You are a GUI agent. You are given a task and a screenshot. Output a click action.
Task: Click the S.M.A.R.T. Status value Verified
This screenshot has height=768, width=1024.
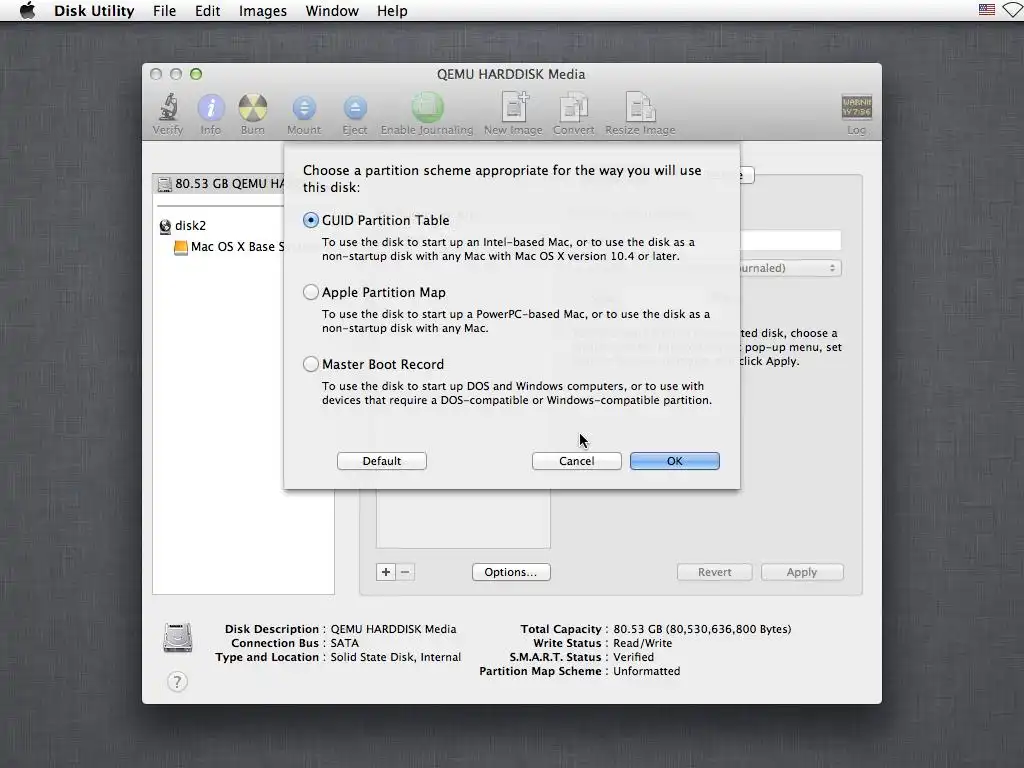tap(633, 657)
